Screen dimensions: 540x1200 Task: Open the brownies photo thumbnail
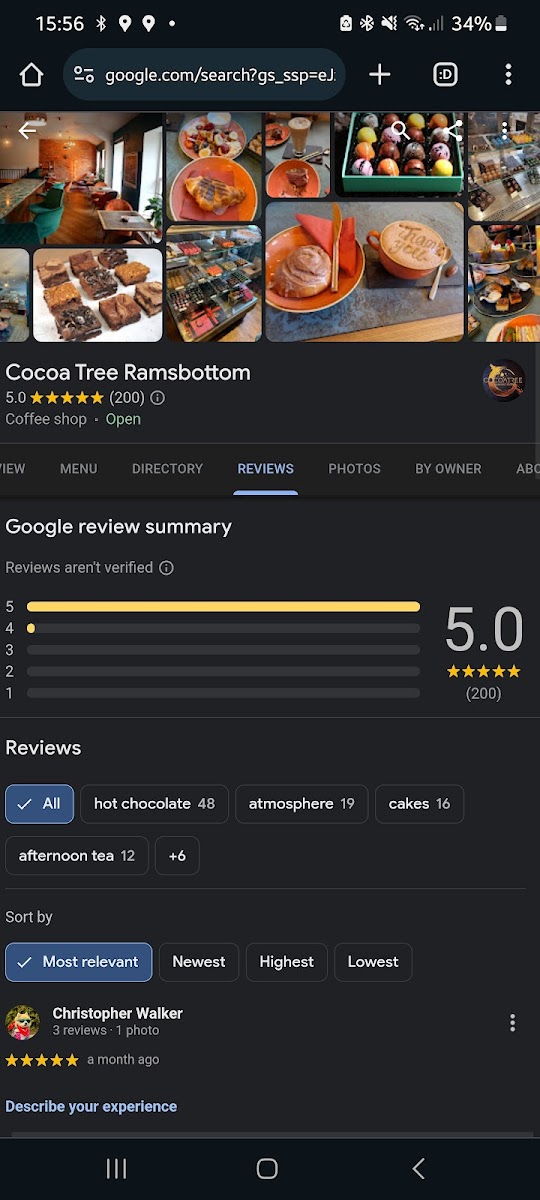pos(98,295)
